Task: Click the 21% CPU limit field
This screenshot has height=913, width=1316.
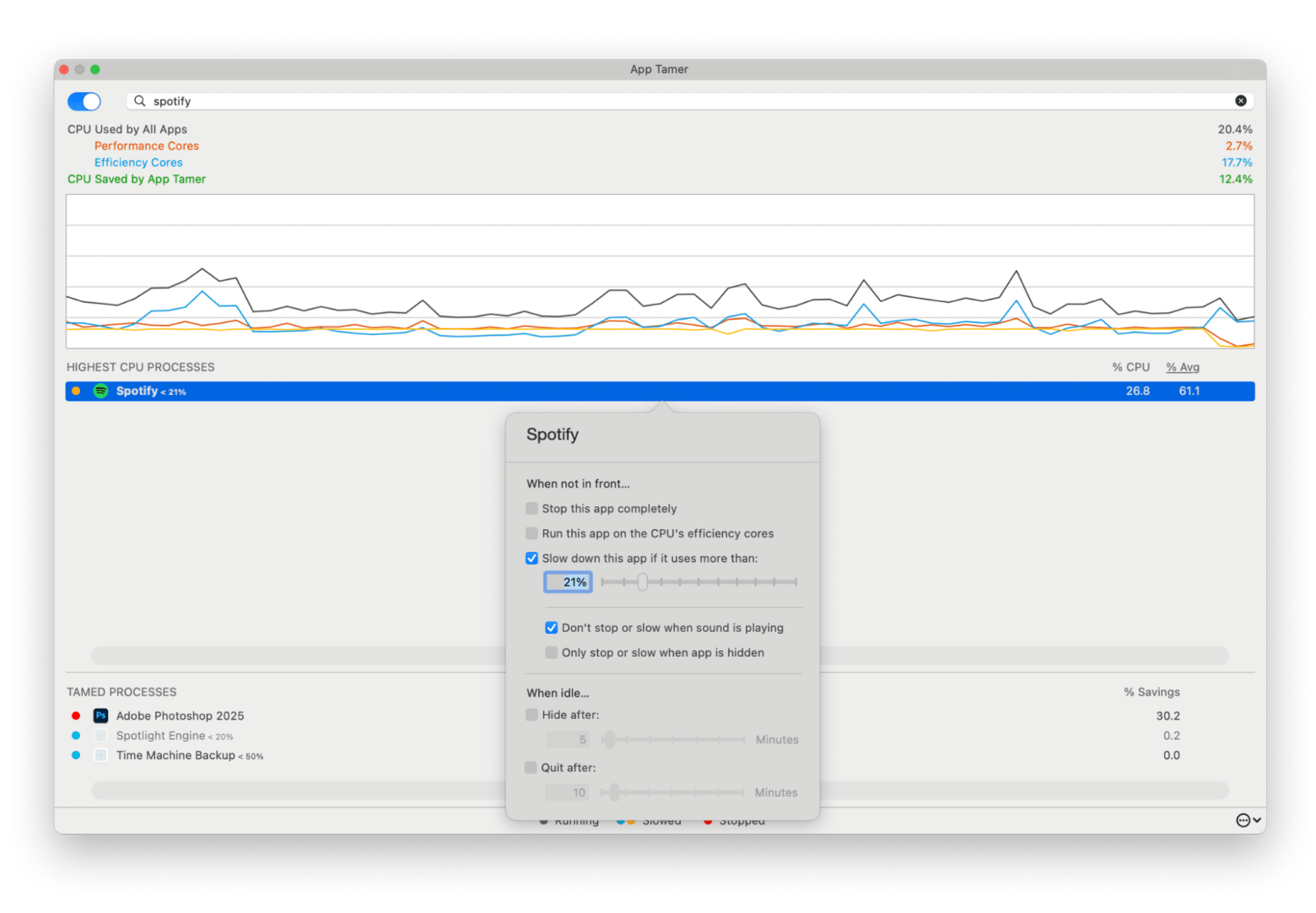Action: [568, 582]
